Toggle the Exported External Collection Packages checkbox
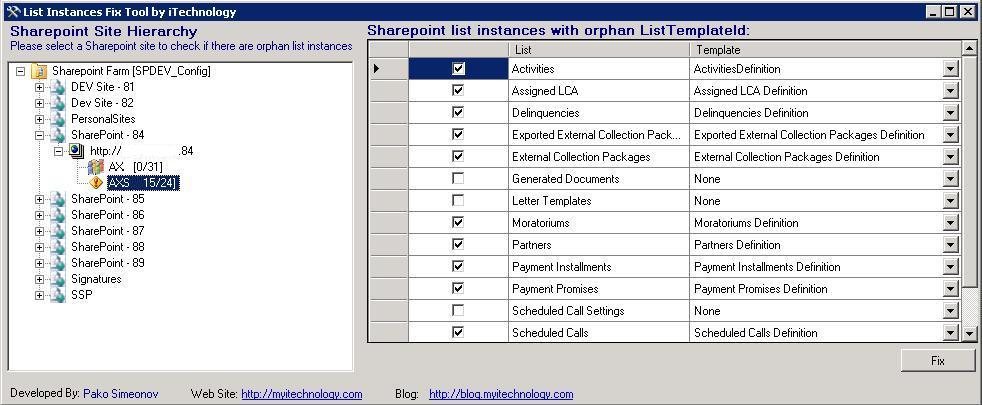Viewport: 982px width, 405px height. pos(458,135)
